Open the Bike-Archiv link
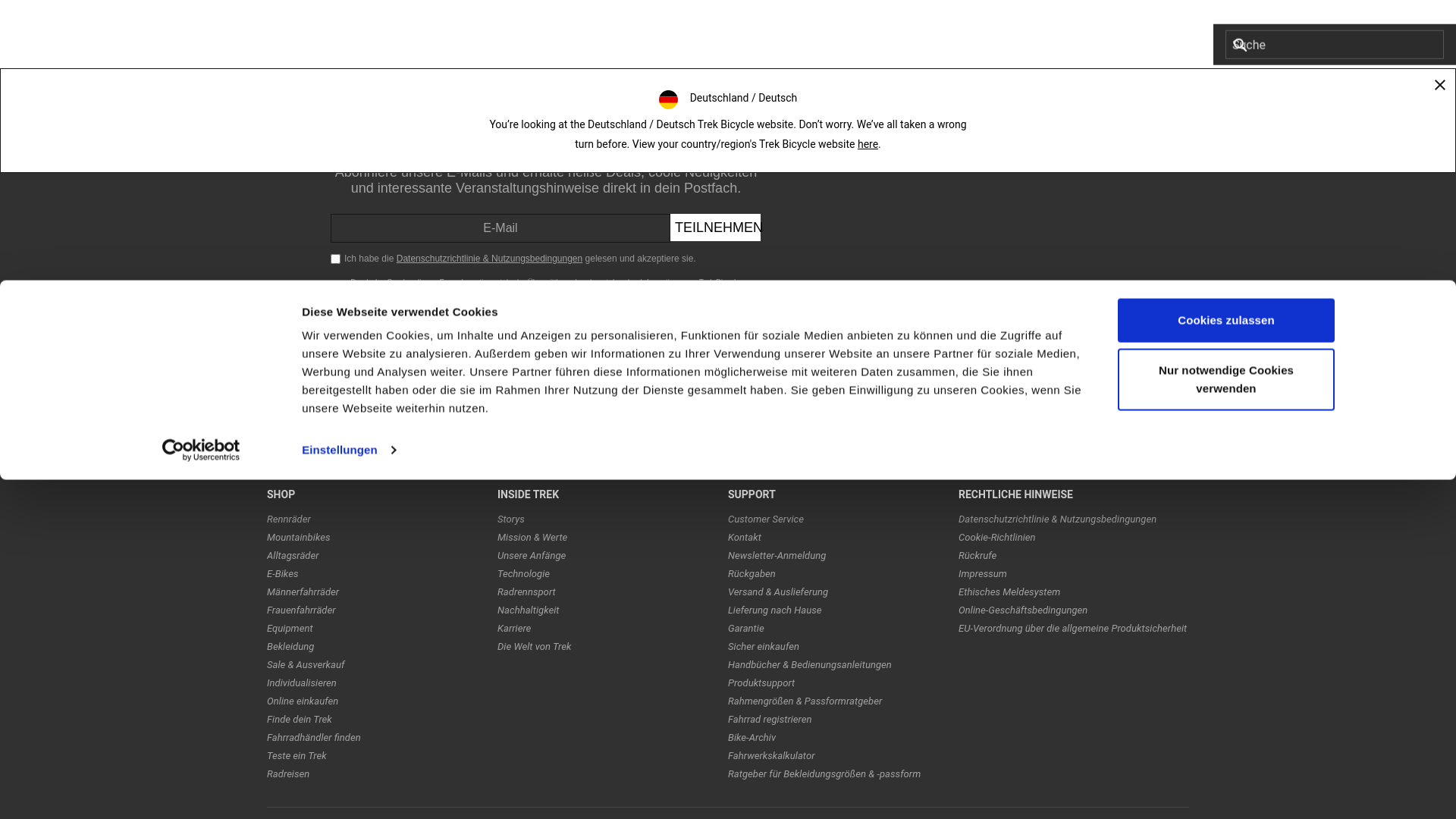 [x=752, y=738]
